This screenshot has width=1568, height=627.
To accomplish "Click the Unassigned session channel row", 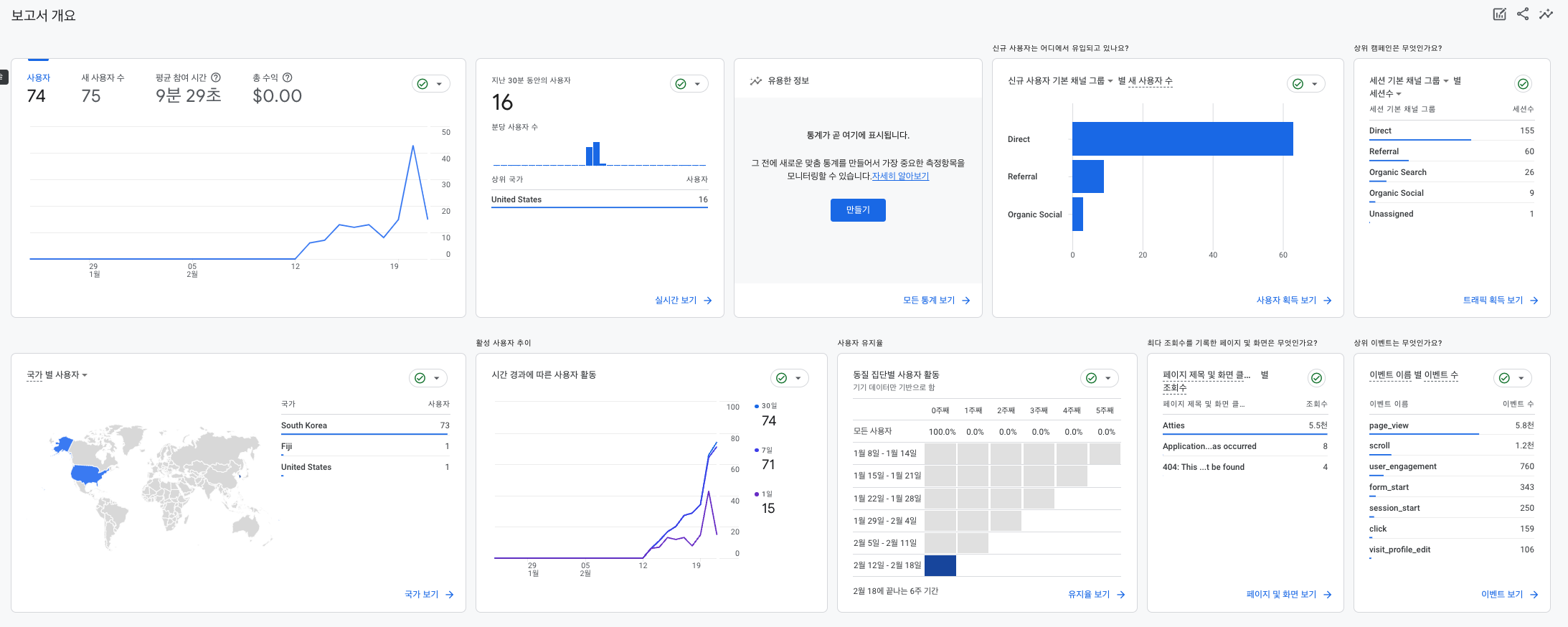I will [1452, 214].
